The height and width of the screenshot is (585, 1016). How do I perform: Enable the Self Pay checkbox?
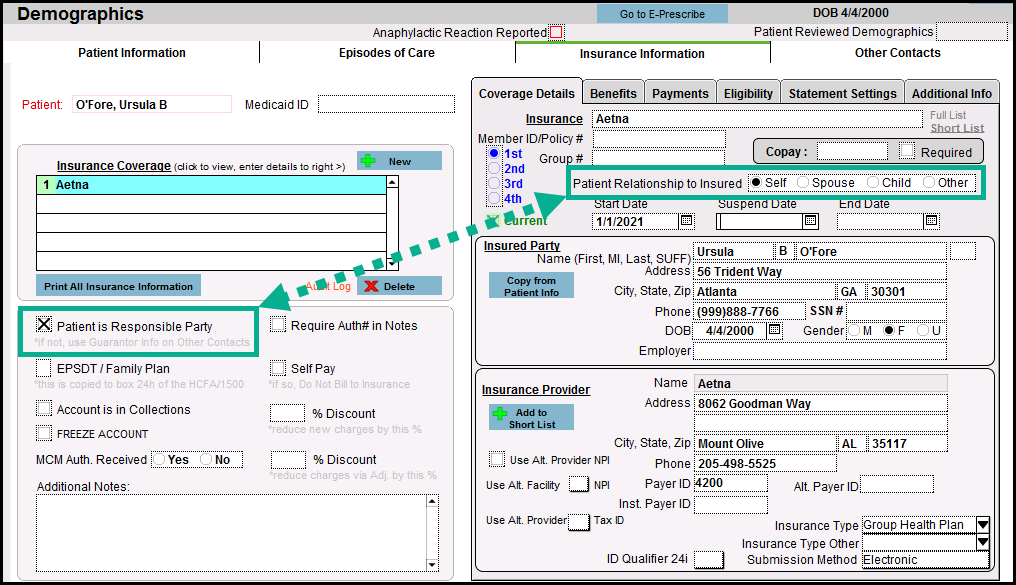pyautogui.click(x=278, y=369)
